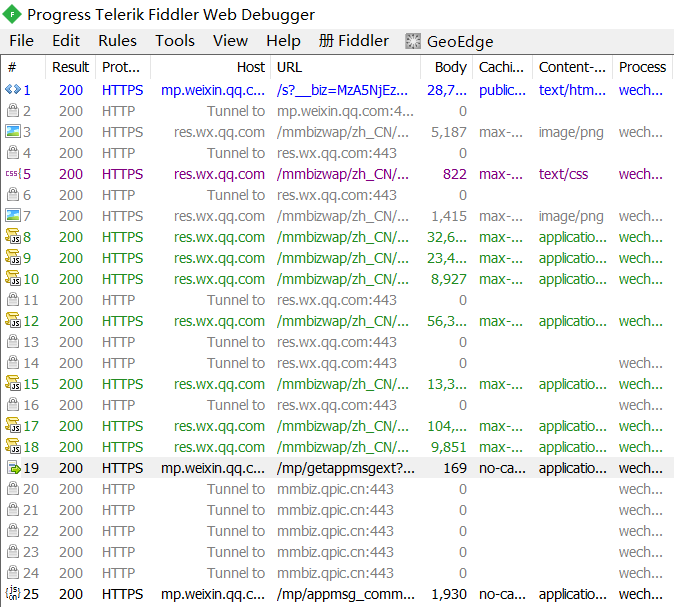Click the lock icon of session 13

click(13, 342)
